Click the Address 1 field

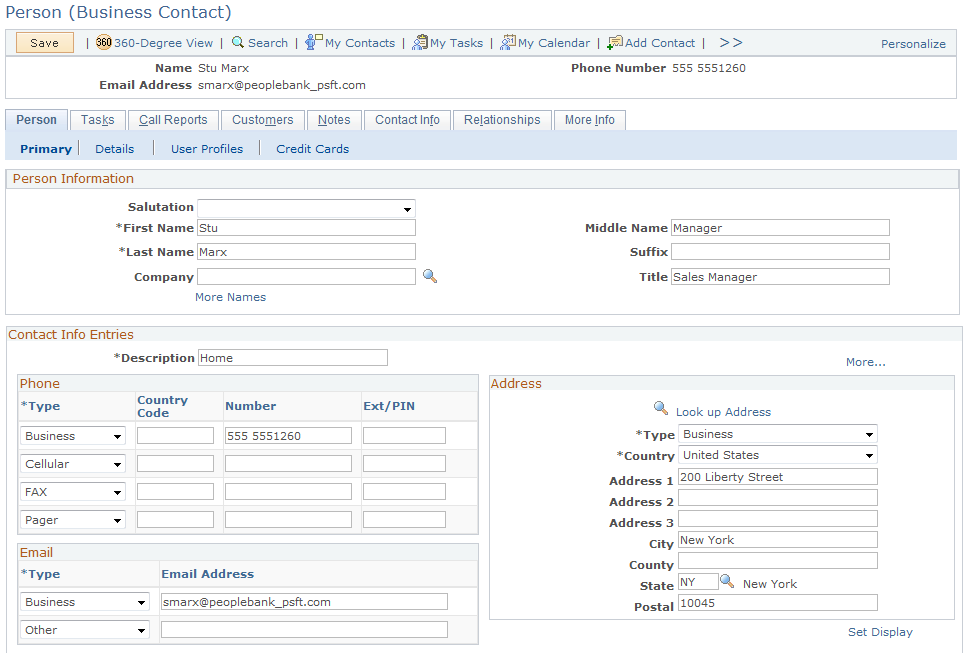[x=778, y=476]
